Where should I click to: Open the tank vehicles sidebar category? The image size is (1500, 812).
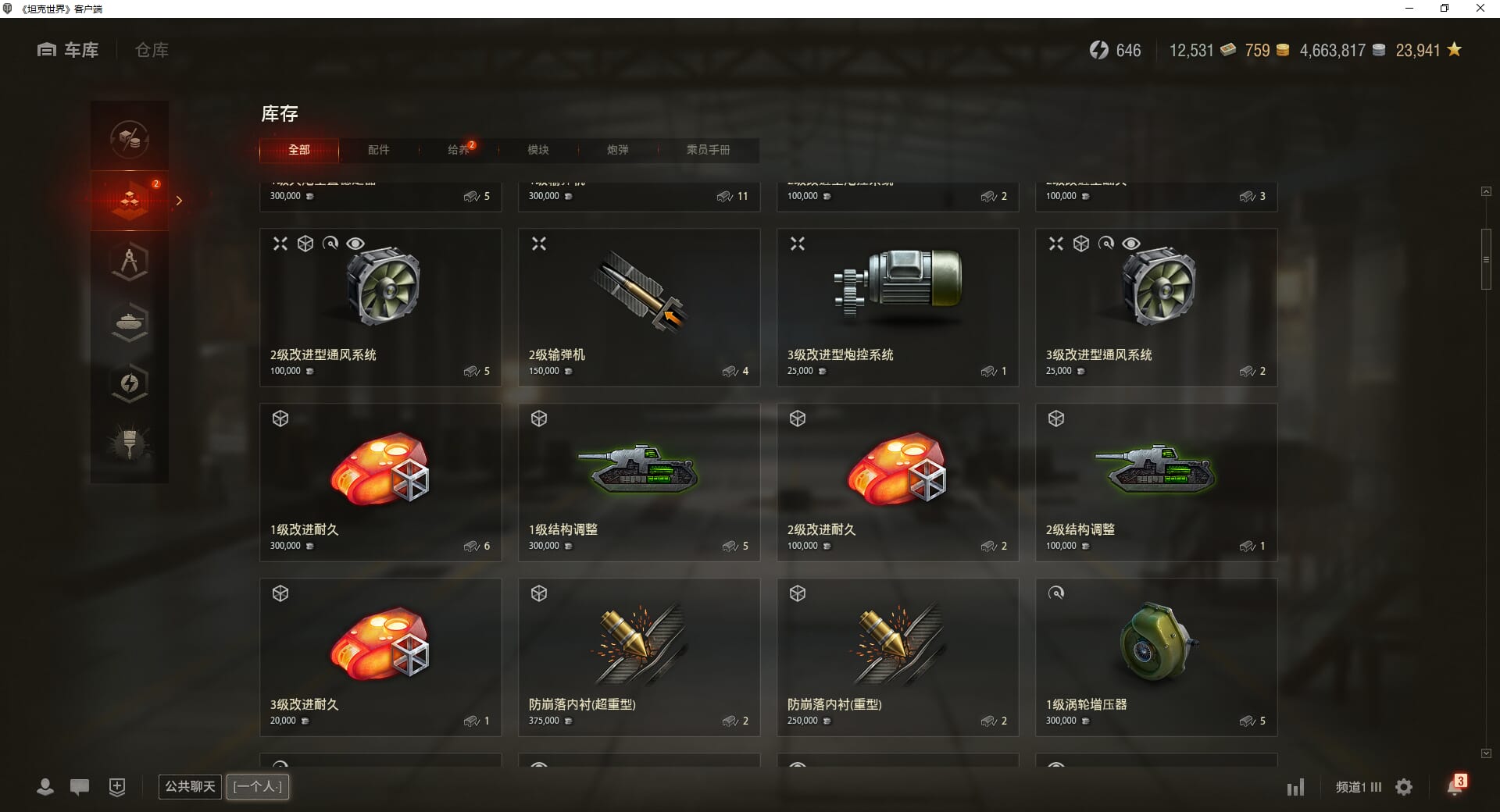(130, 322)
